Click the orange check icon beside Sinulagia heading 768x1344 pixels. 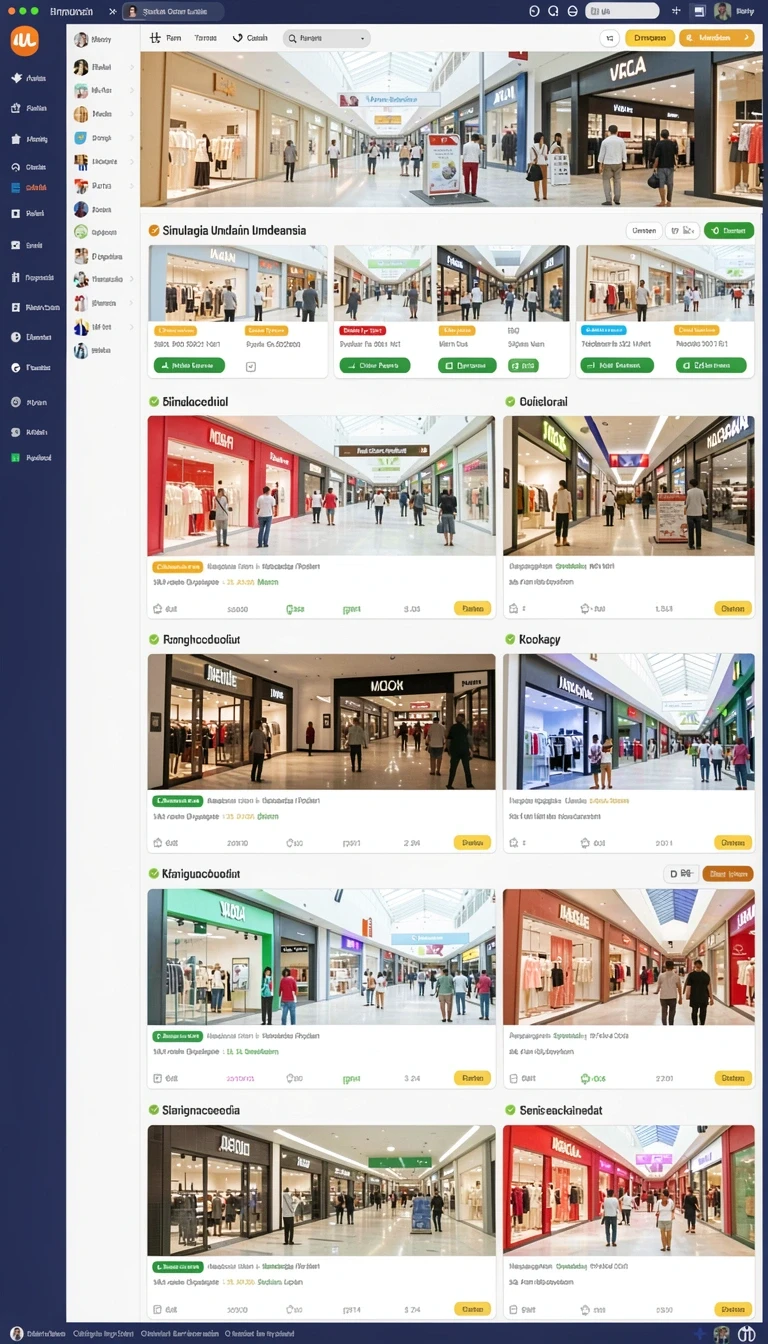click(154, 230)
